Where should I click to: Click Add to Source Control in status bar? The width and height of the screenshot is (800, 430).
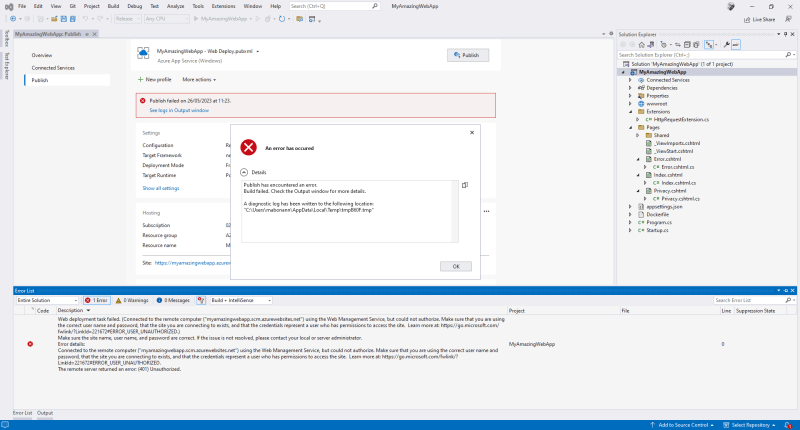click(682, 425)
